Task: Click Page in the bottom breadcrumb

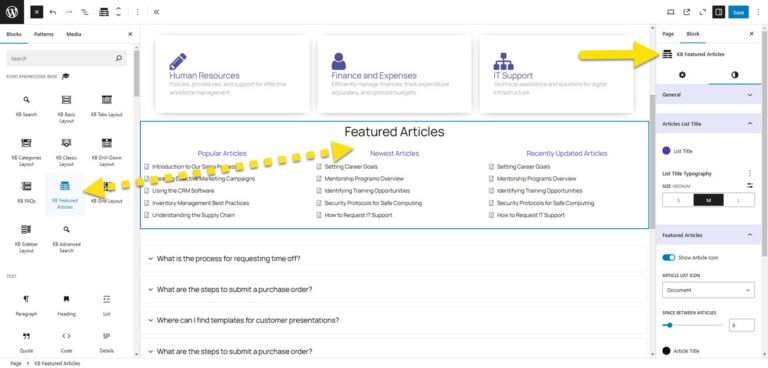Action: pos(16,364)
